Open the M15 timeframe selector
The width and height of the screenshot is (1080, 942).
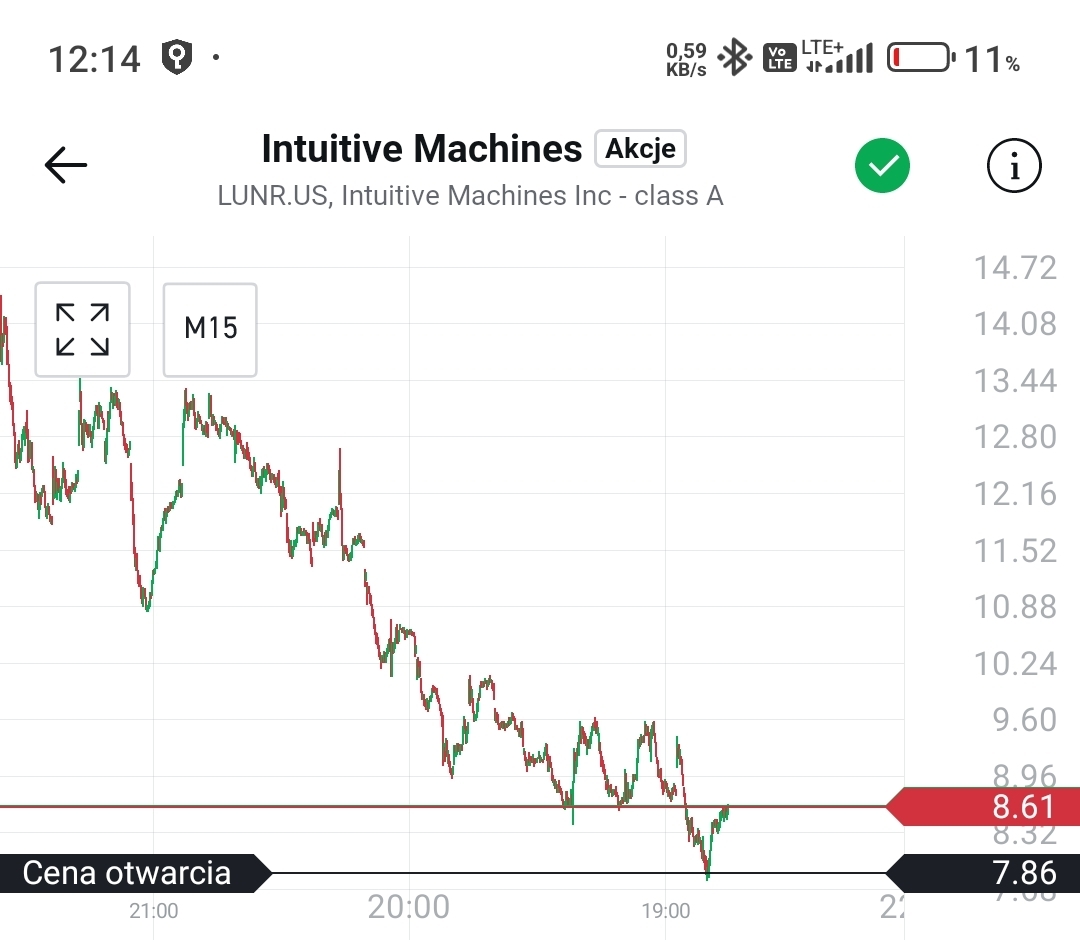pos(210,330)
